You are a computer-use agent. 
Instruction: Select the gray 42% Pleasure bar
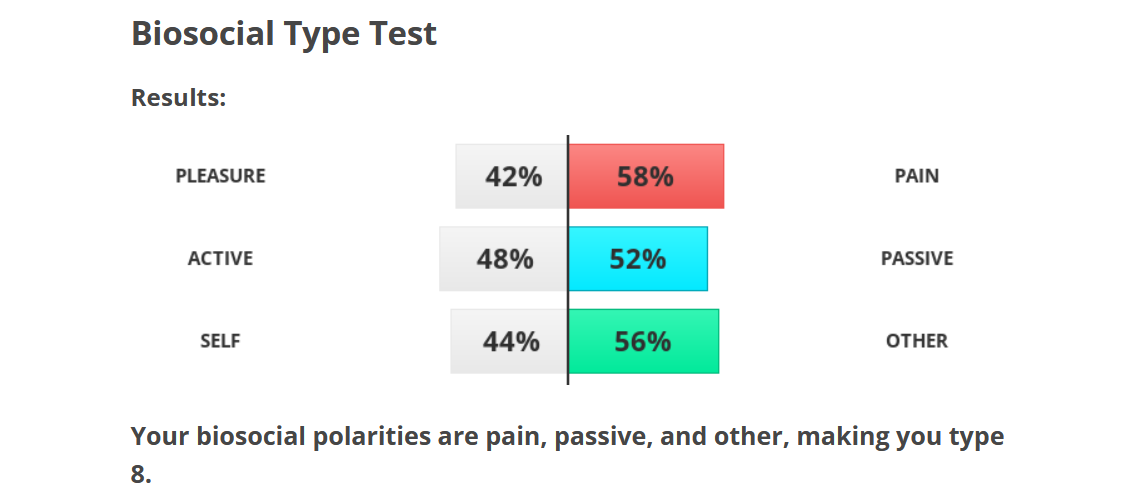[x=512, y=176]
